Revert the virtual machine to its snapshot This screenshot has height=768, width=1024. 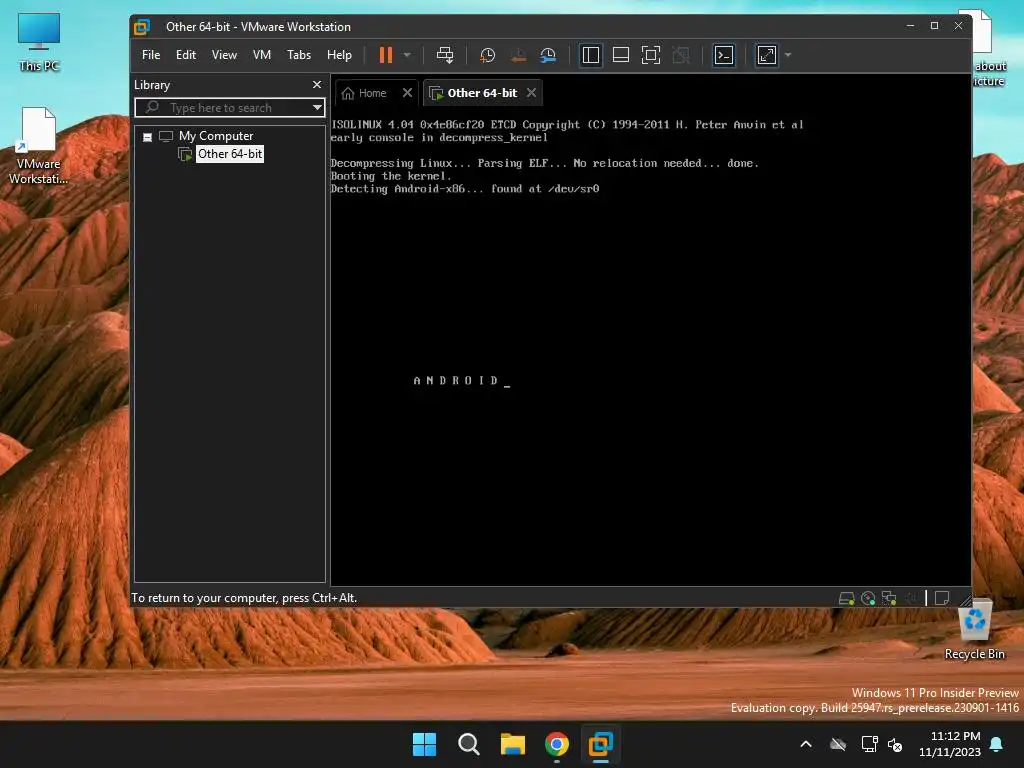(518, 55)
